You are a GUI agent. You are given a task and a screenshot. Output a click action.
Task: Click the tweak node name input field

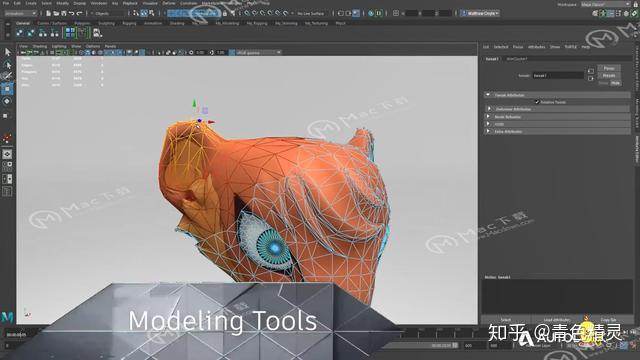click(558, 76)
